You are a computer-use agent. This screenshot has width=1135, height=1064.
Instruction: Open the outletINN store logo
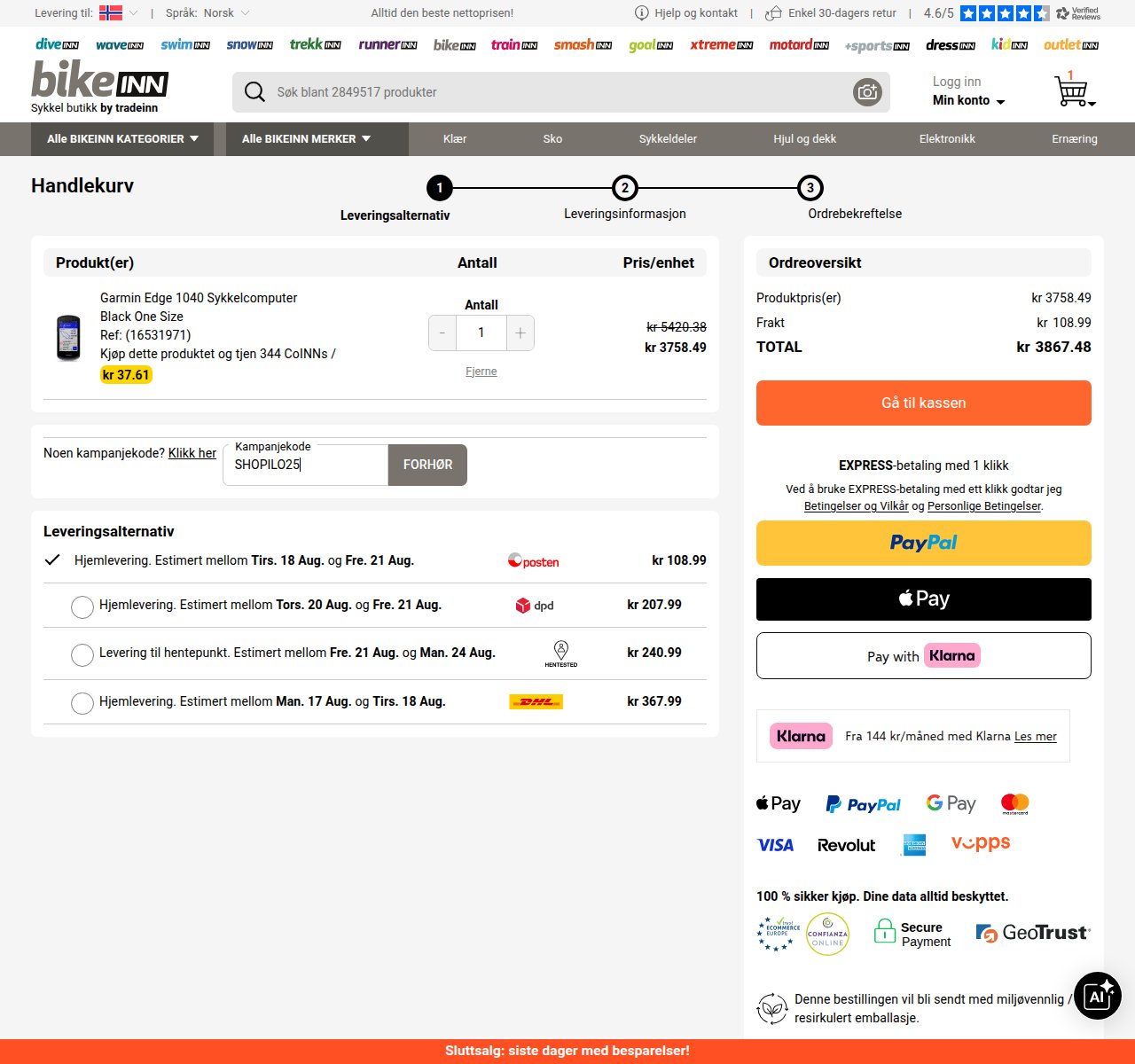point(1071,44)
